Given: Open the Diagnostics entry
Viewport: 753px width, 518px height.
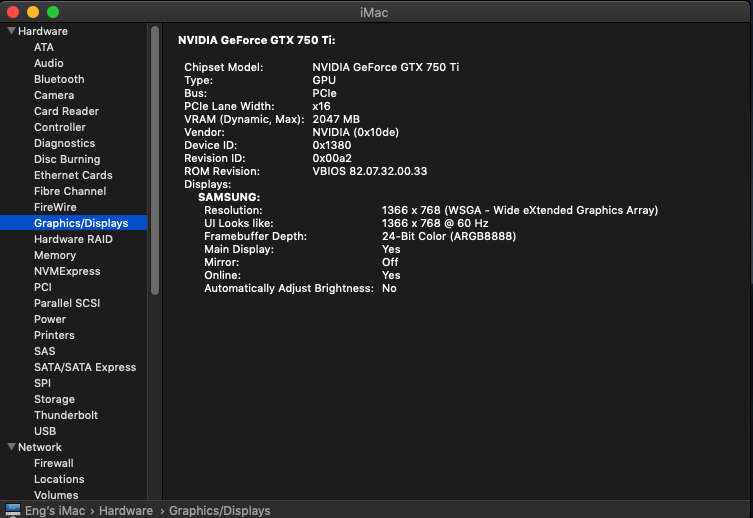Looking at the screenshot, I should (64, 143).
